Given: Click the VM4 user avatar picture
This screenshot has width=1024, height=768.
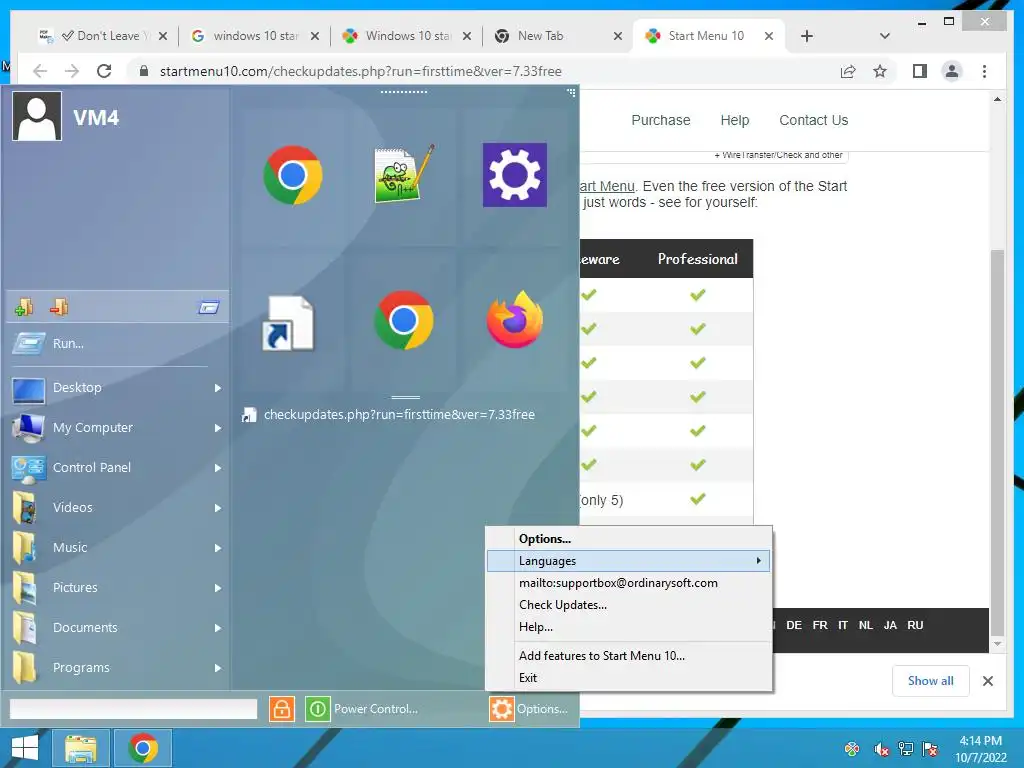Looking at the screenshot, I should coord(37,116).
